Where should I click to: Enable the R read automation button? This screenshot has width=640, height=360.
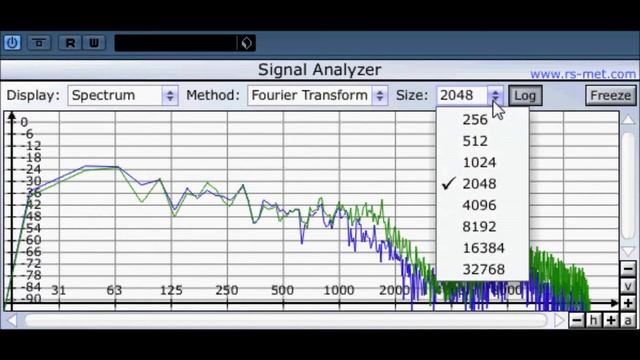click(x=70, y=43)
